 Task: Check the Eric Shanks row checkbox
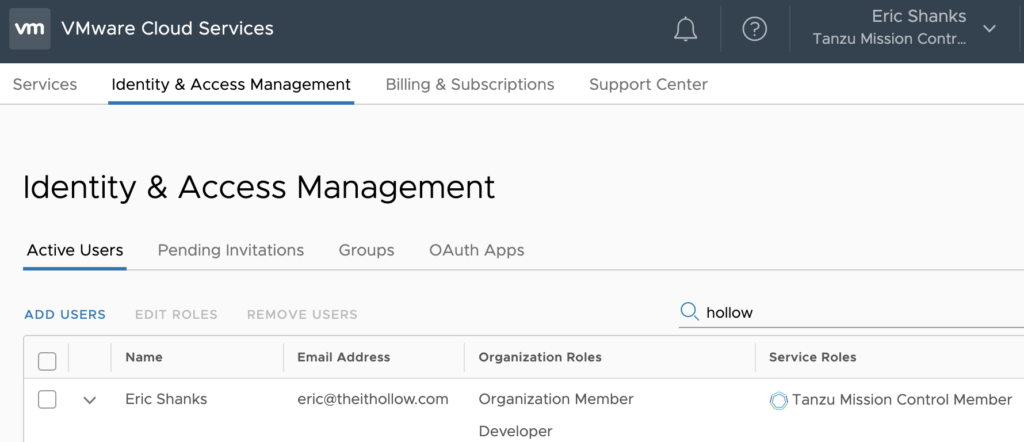pyautogui.click(x=47, y=400)
